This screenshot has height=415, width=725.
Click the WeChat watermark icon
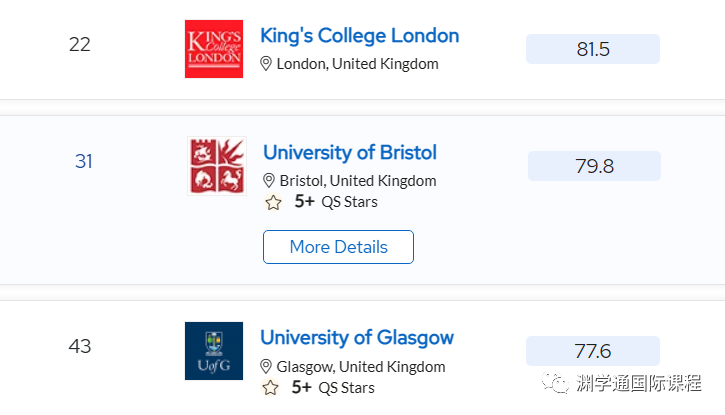555,383
